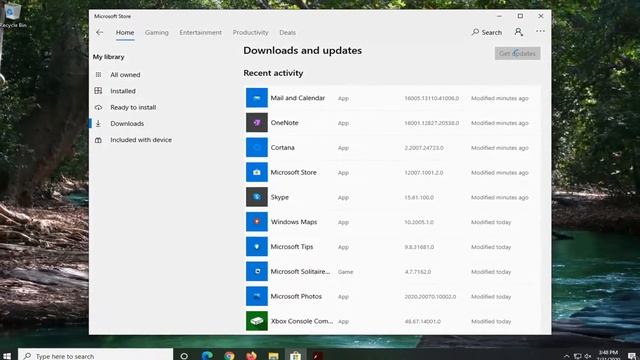
Task: Click the All owned grid icon
Action: pos(98,75)
